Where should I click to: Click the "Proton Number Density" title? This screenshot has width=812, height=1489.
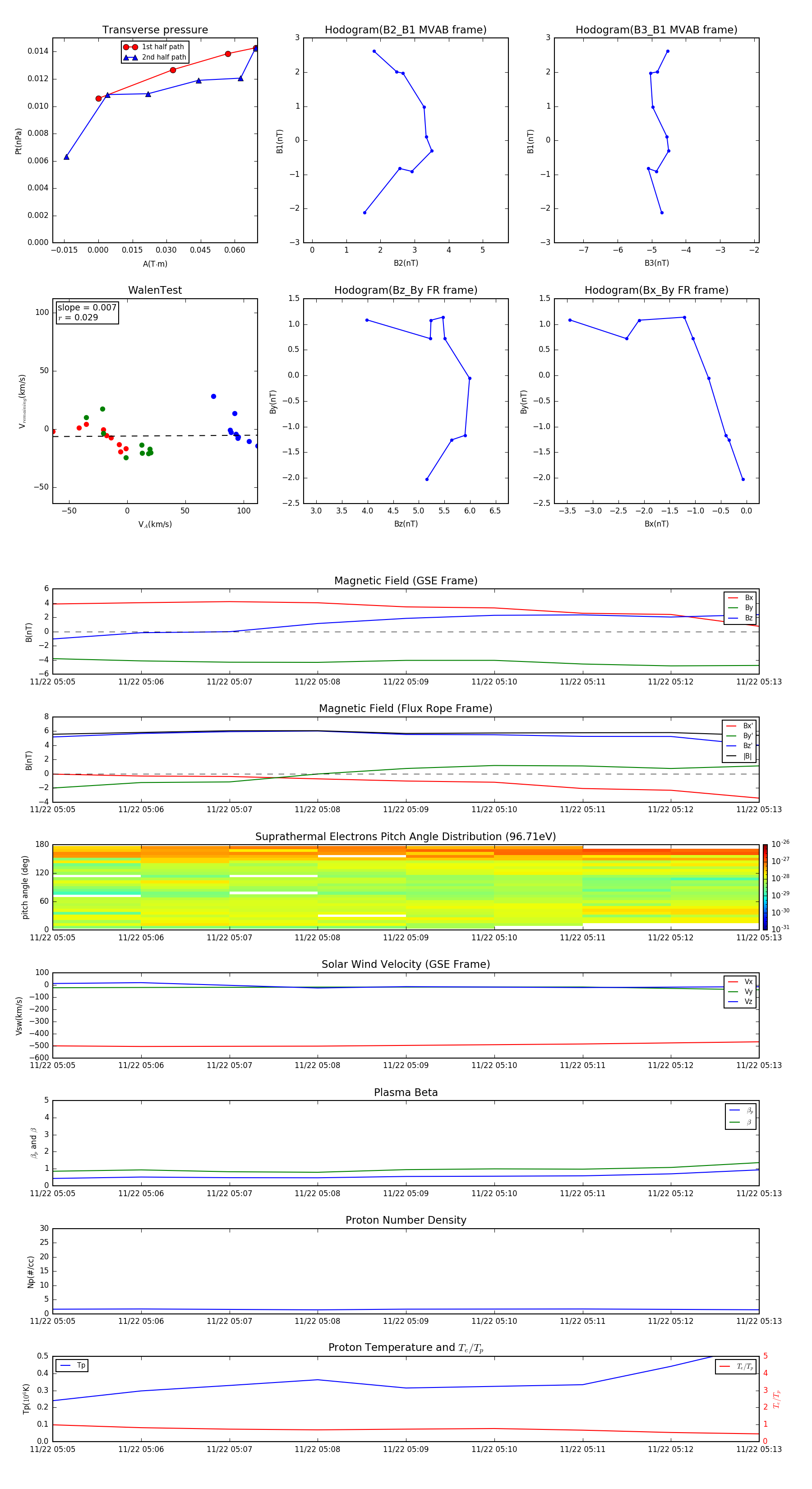[x=406, y=1220]
